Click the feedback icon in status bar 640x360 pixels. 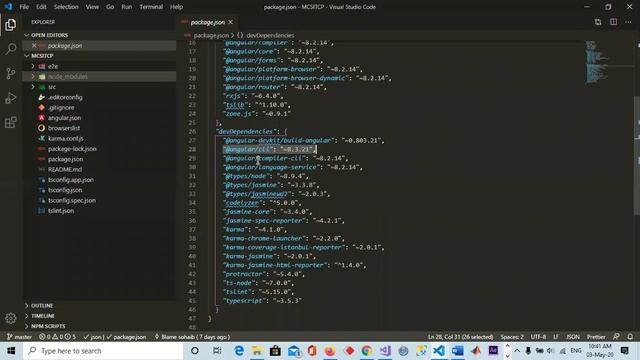pos(616,337)
